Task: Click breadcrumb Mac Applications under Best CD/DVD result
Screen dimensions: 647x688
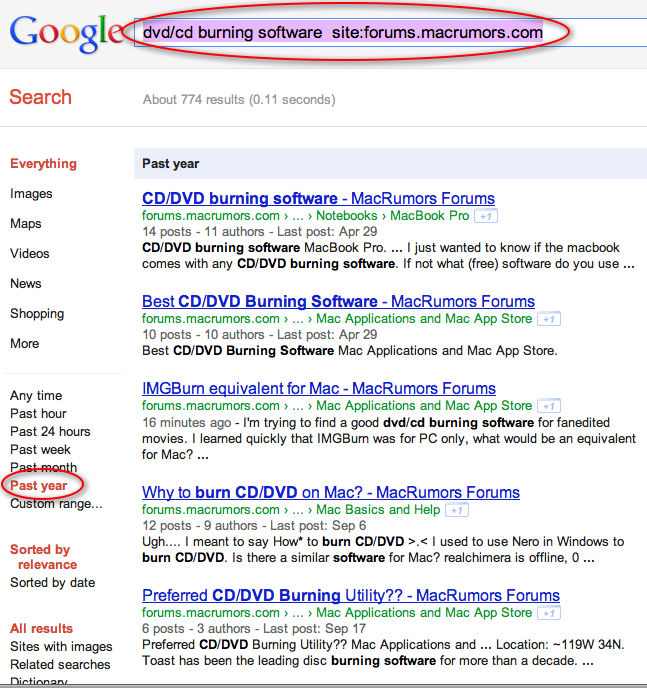Action: [x=424, y=319]
